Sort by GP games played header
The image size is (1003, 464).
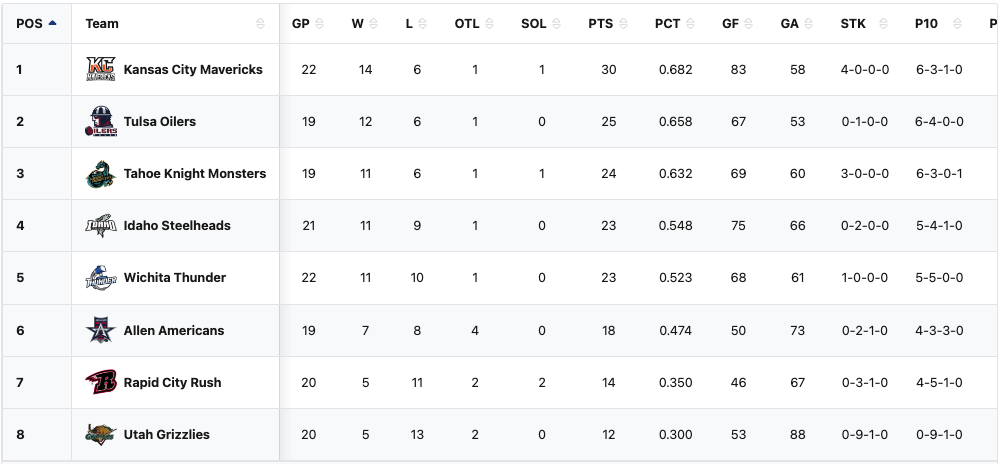click(301, 23)
